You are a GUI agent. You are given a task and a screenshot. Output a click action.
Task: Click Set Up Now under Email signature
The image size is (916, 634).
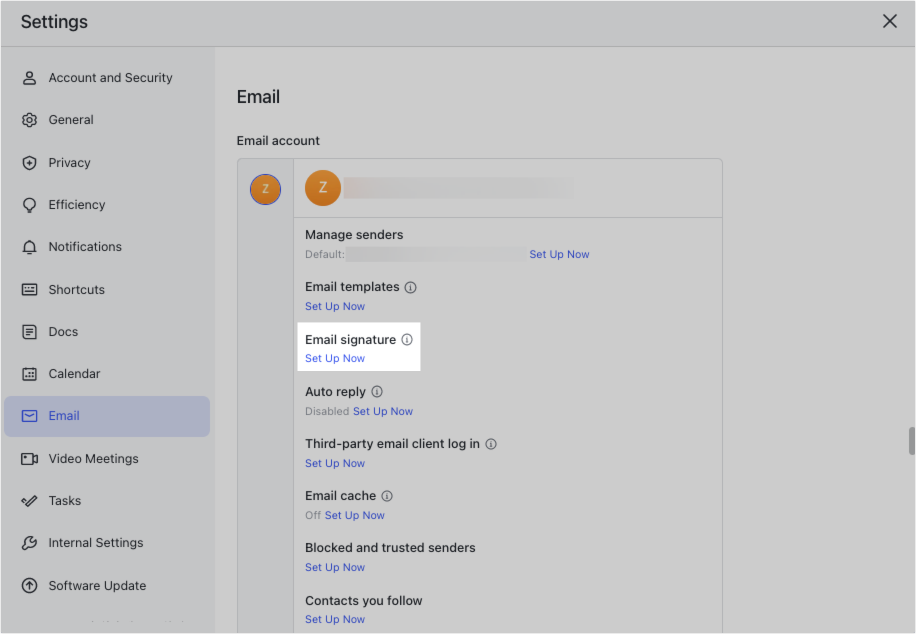(334, 358)
